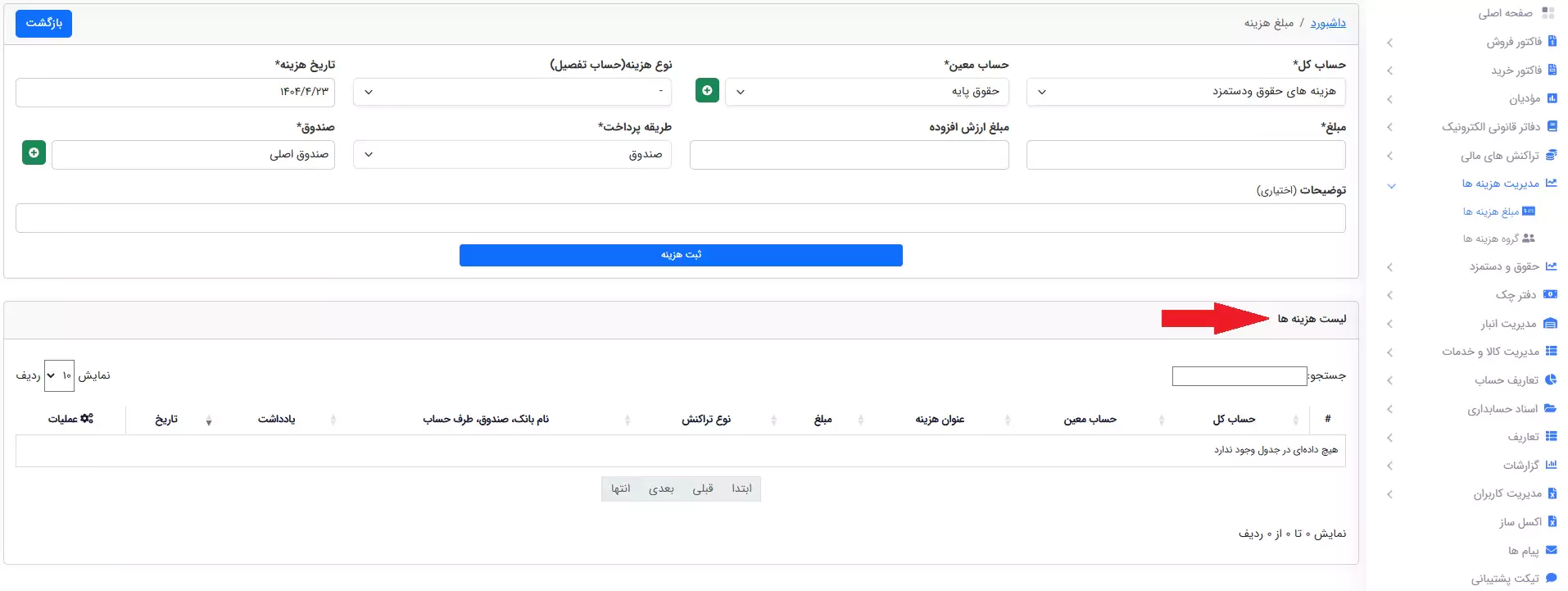The height and width of the screenshot is (591, 1568).
Task: Click the ابتدا pagination button
Action: coord(741,489)
